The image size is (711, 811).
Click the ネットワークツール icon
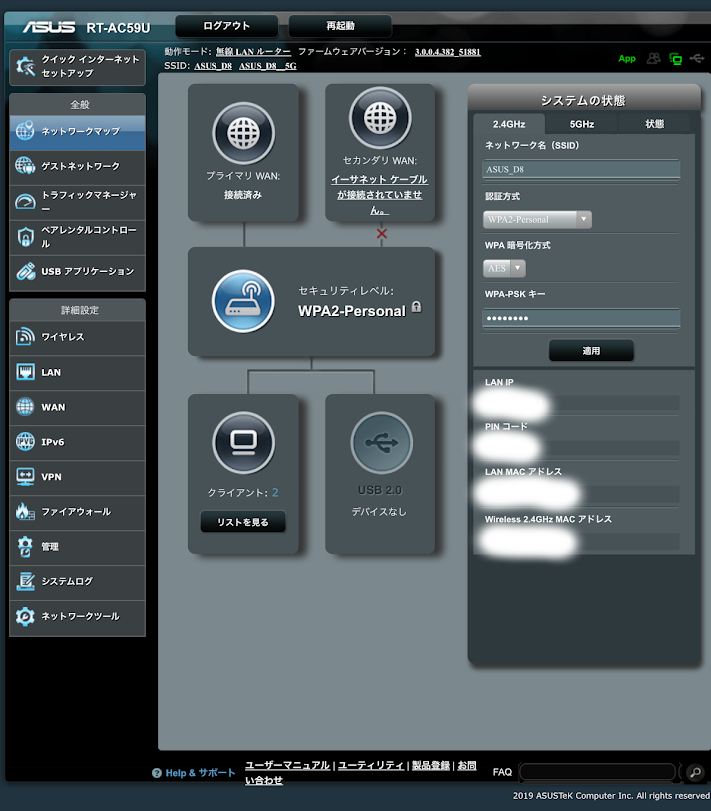[x=25, y=617]
